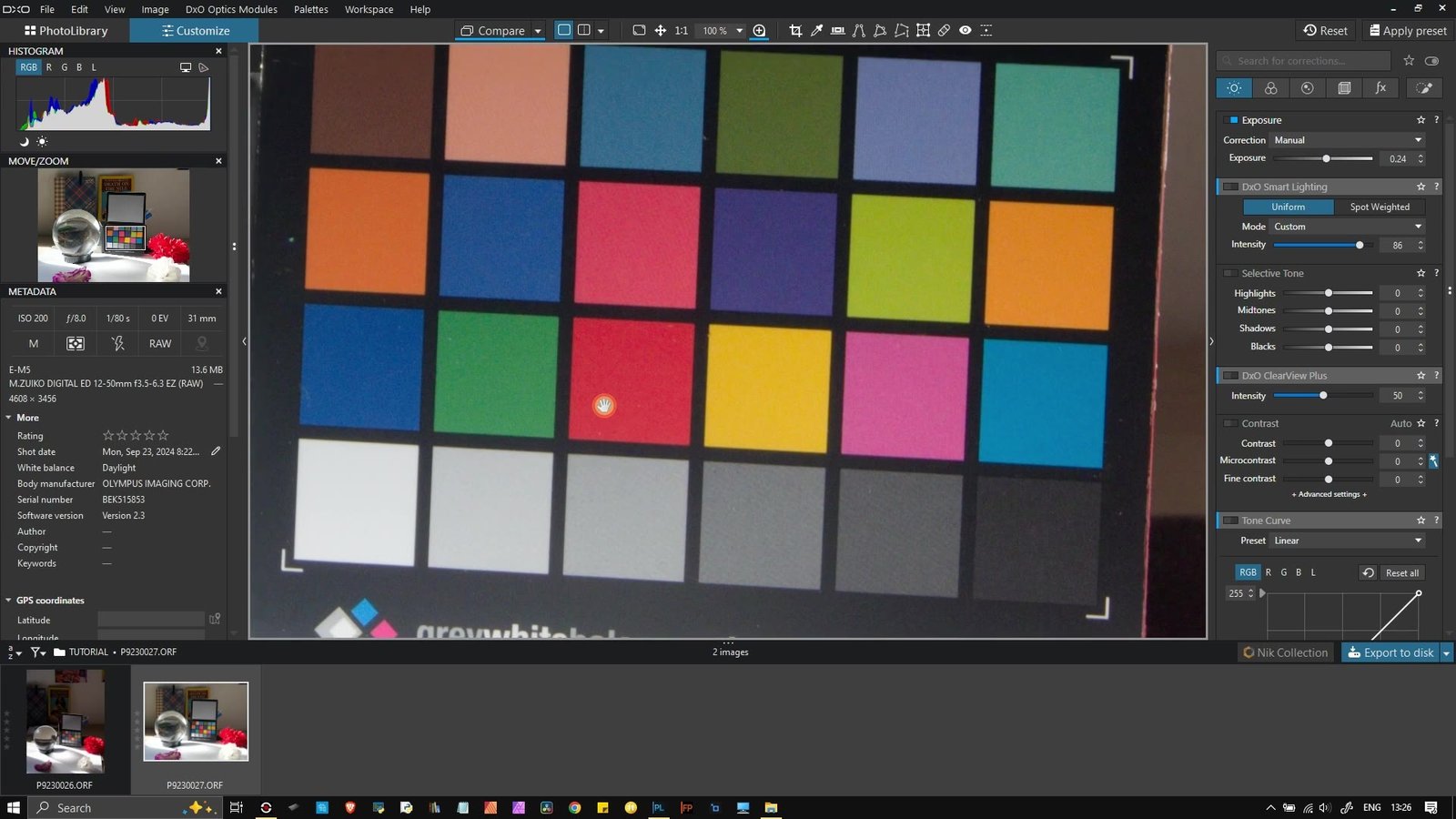Open the Effects fx tab
The width and height of the screenshot is (1456, 819).
pyautogui.click(x=1380, y=87)
